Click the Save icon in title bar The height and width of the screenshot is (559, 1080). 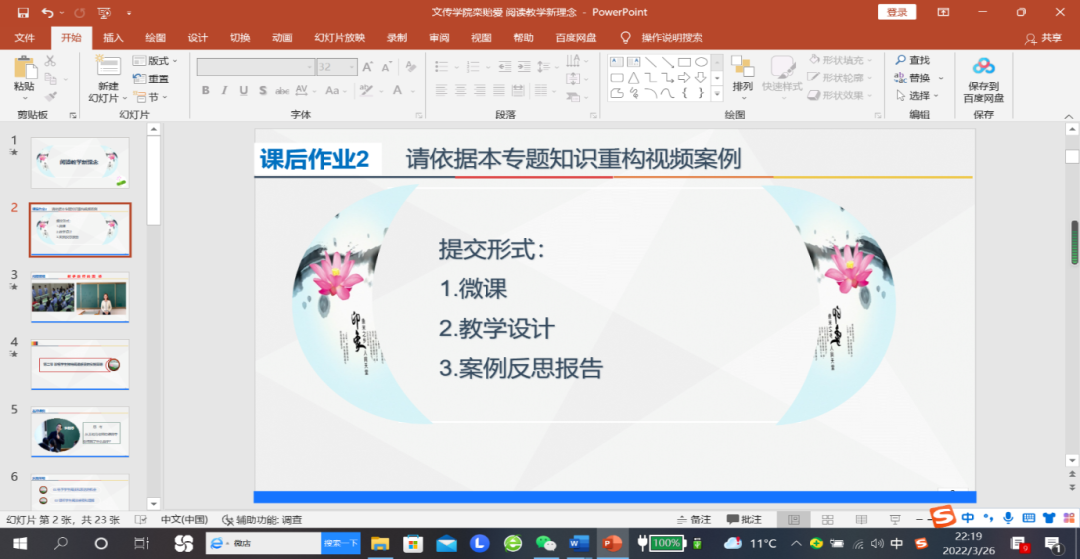click(23, 13)
